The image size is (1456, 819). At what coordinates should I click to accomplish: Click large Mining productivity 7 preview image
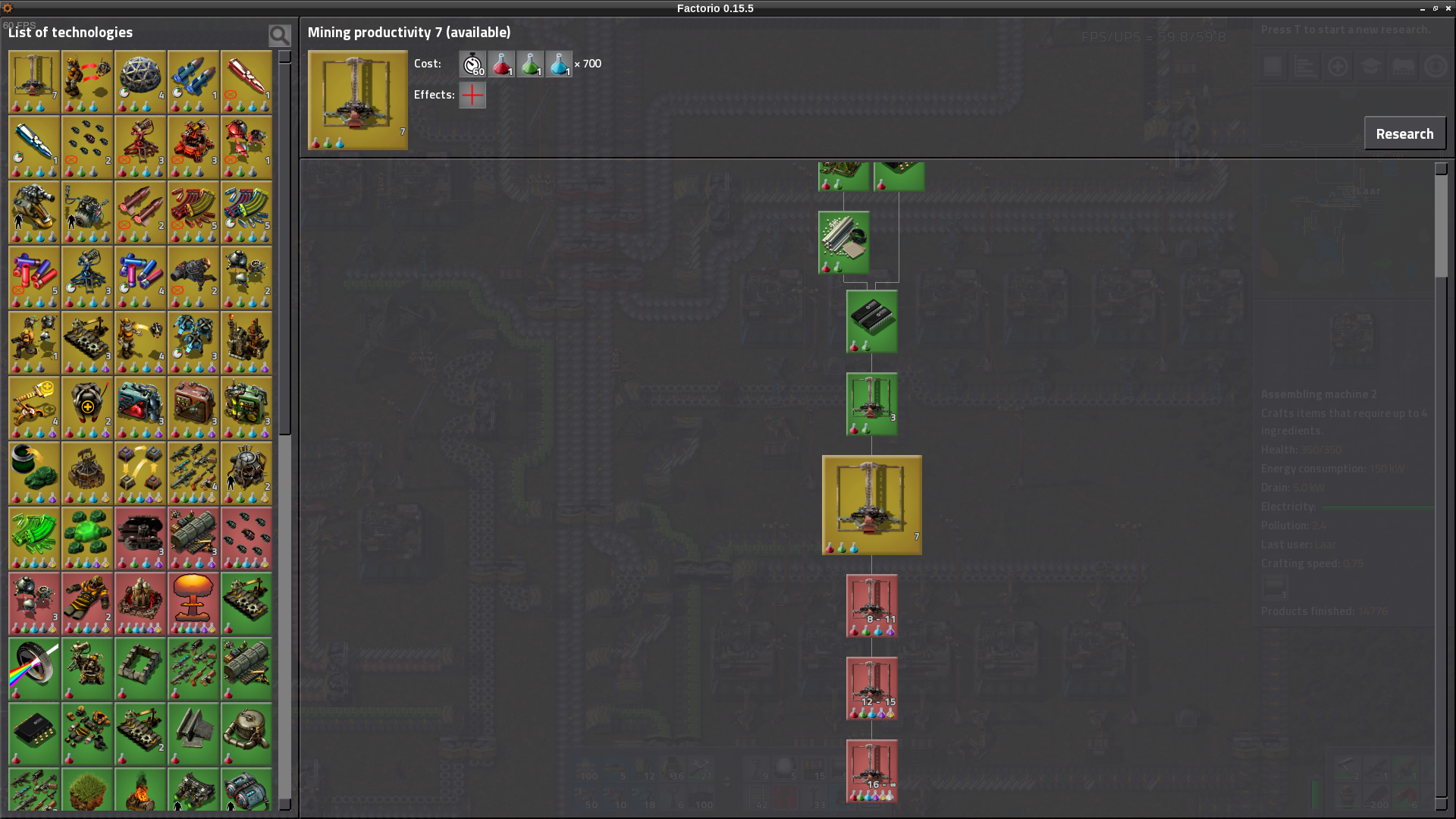pyautogui.click(x=358, y=100)
